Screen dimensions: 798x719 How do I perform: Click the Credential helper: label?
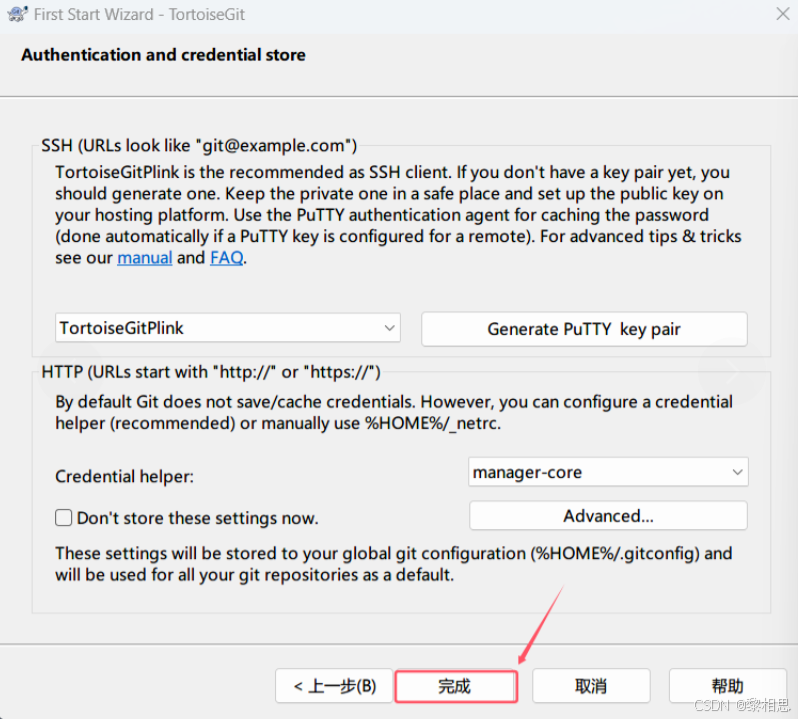(124, 477)
